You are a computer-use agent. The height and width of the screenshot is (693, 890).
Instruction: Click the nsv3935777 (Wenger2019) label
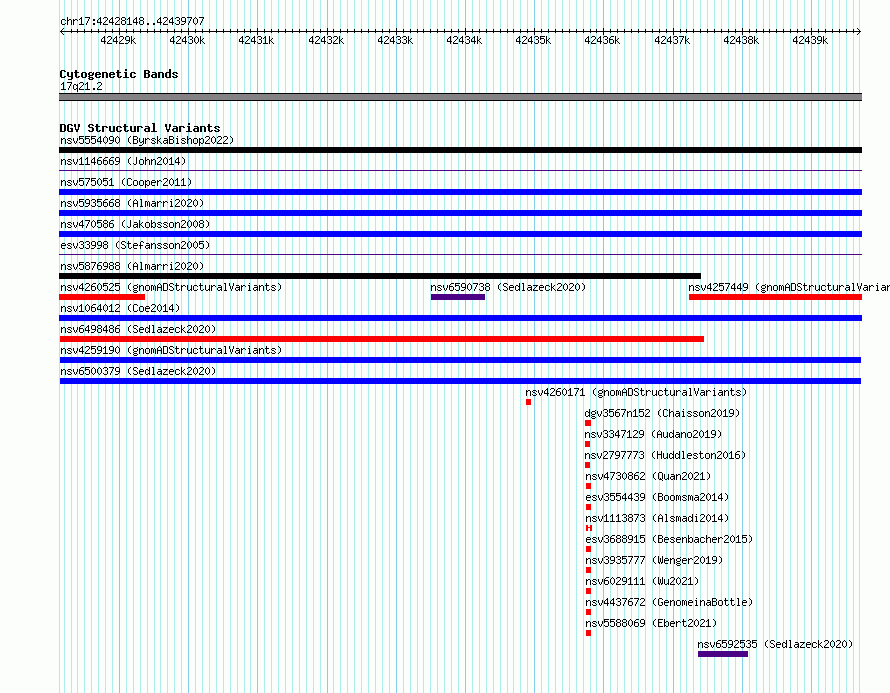pos(654,560)
